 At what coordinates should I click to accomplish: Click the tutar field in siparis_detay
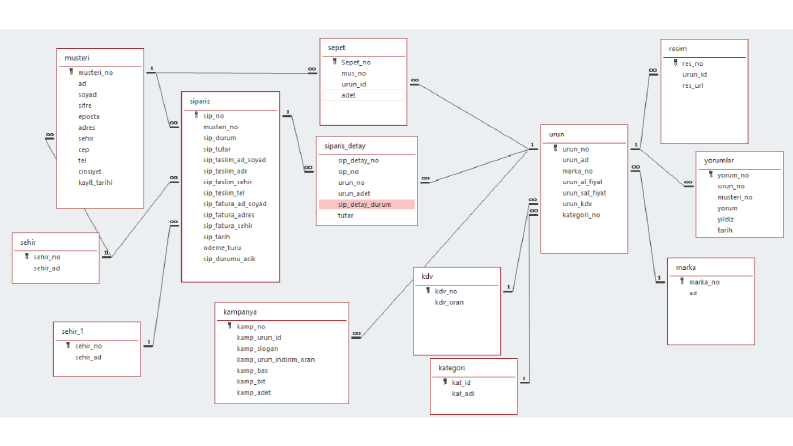(x=345, y=215)
